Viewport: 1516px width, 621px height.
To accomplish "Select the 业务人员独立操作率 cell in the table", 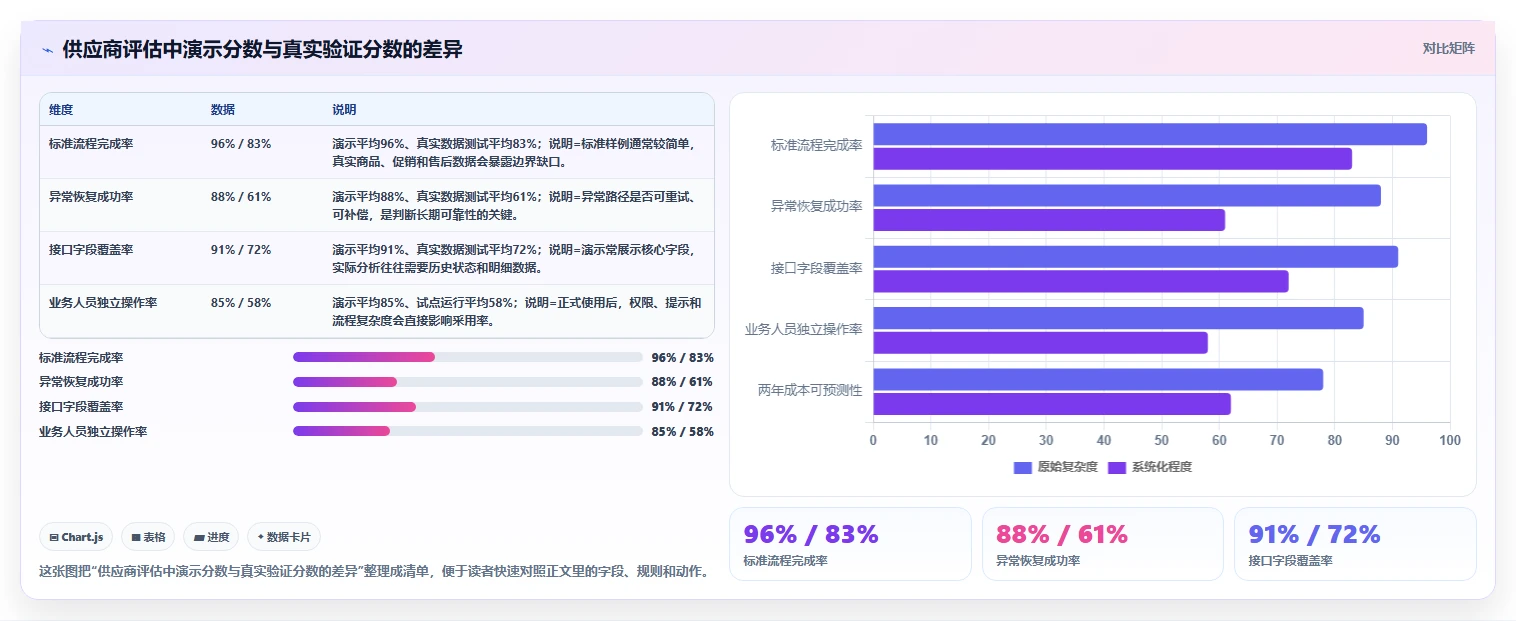I will coord(103,303).
